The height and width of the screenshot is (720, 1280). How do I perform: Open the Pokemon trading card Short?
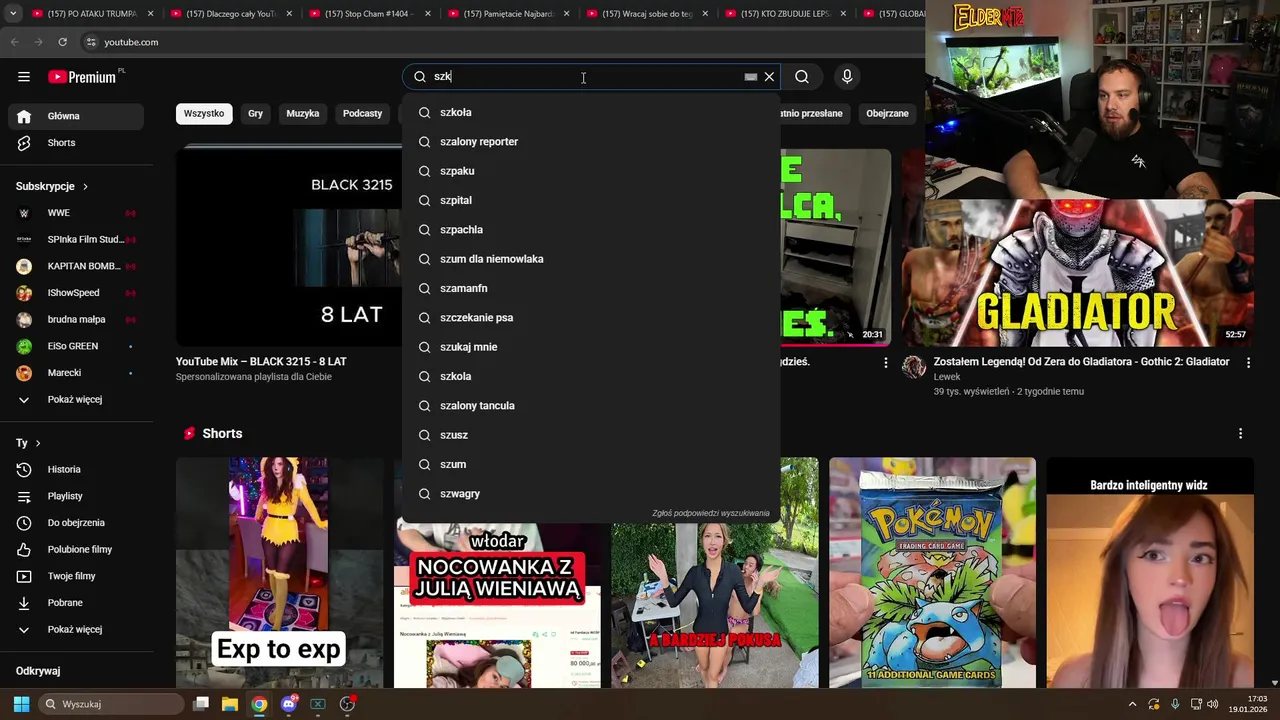[x=932, y=573]
